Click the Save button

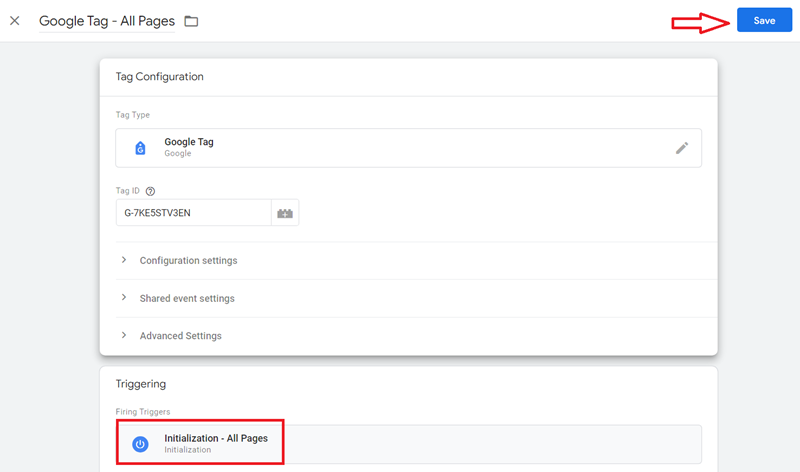tap(764, 21)
